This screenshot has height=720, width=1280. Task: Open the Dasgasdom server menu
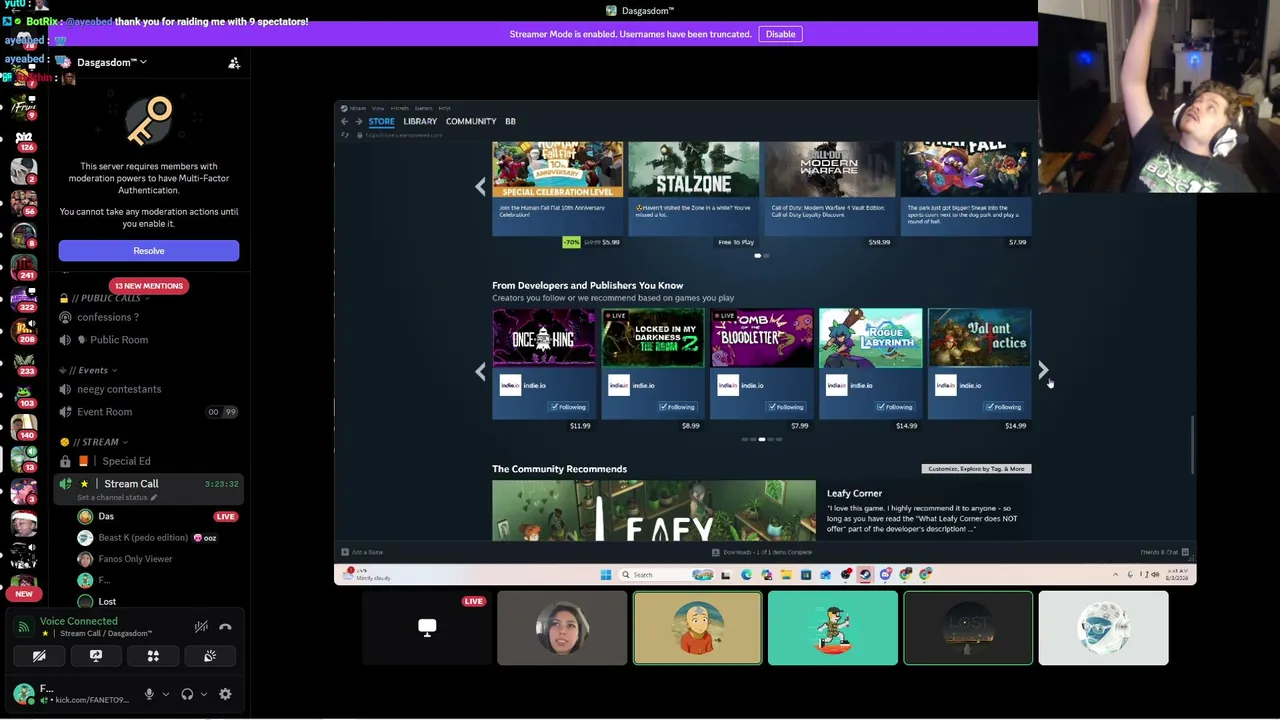(x=112, y=62)
